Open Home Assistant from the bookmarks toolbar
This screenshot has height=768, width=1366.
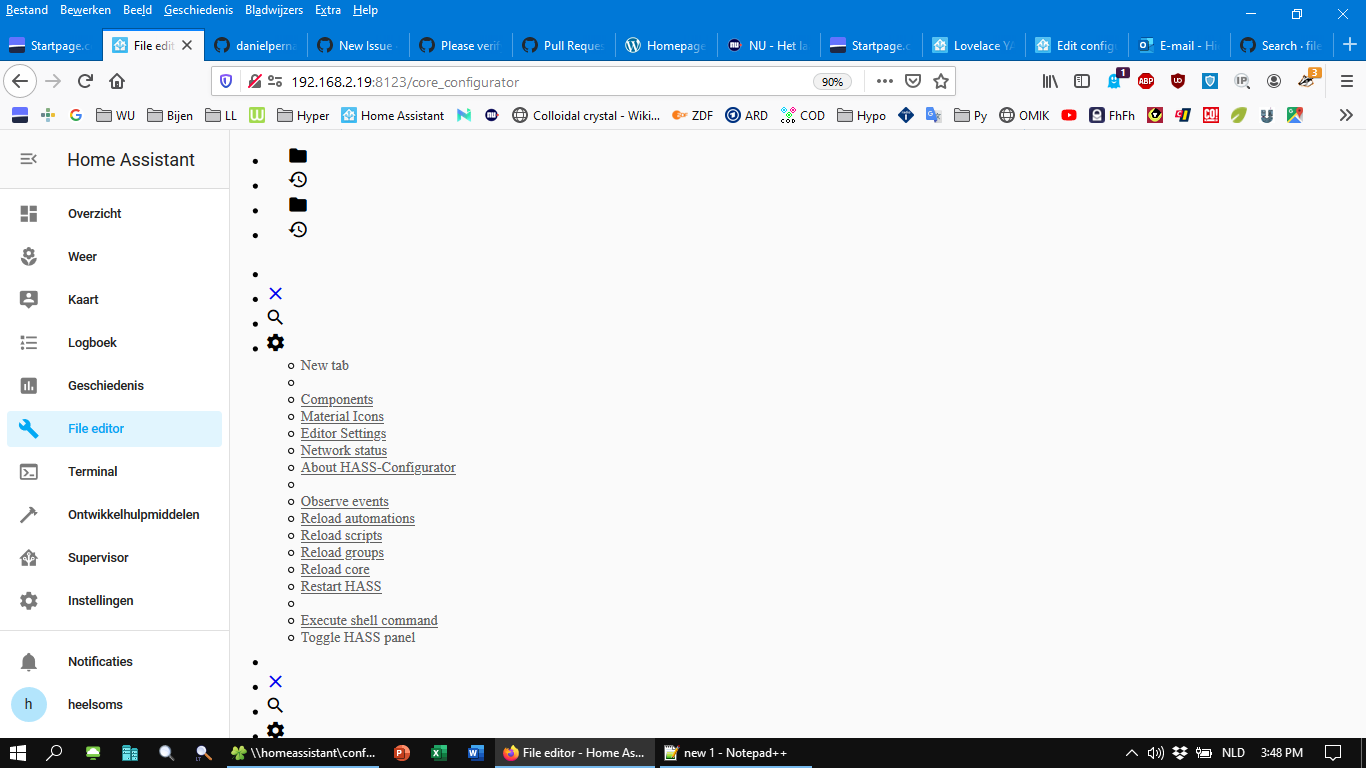pyautogui.click(x=395, y=115)
